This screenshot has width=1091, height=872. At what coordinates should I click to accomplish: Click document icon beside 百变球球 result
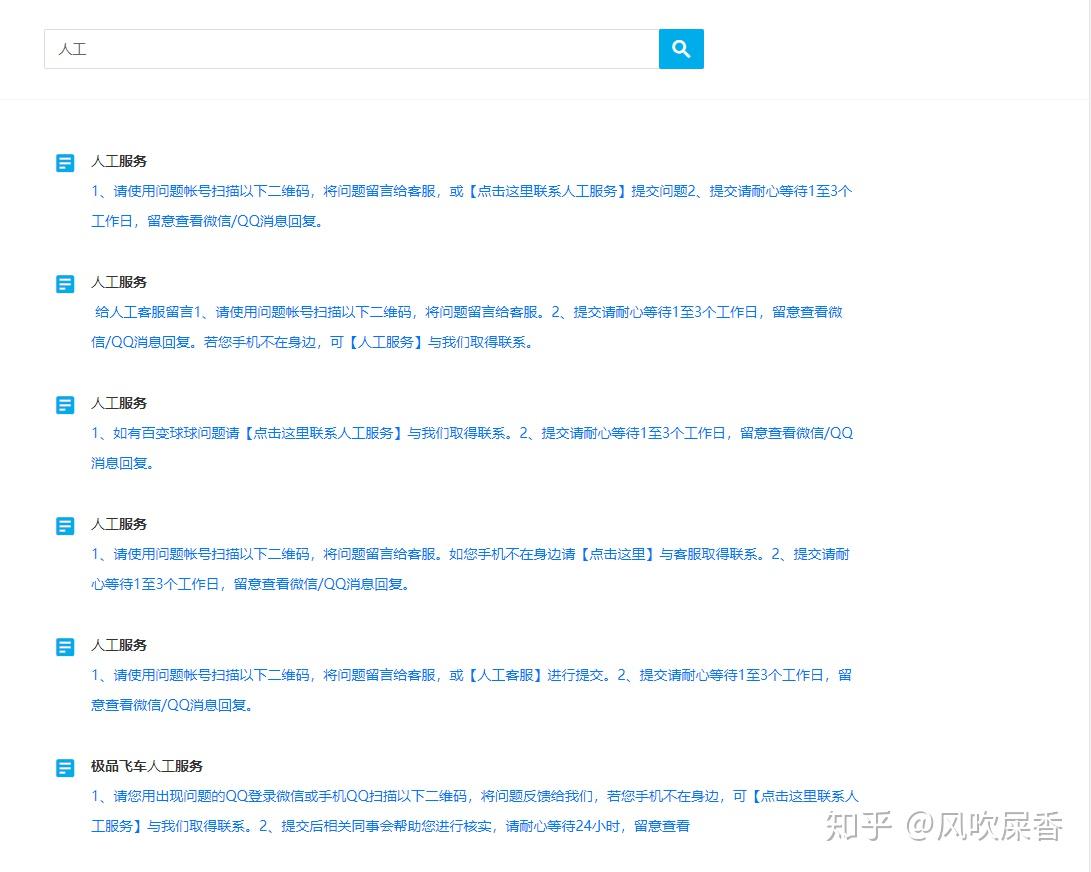tap(65, 405)
